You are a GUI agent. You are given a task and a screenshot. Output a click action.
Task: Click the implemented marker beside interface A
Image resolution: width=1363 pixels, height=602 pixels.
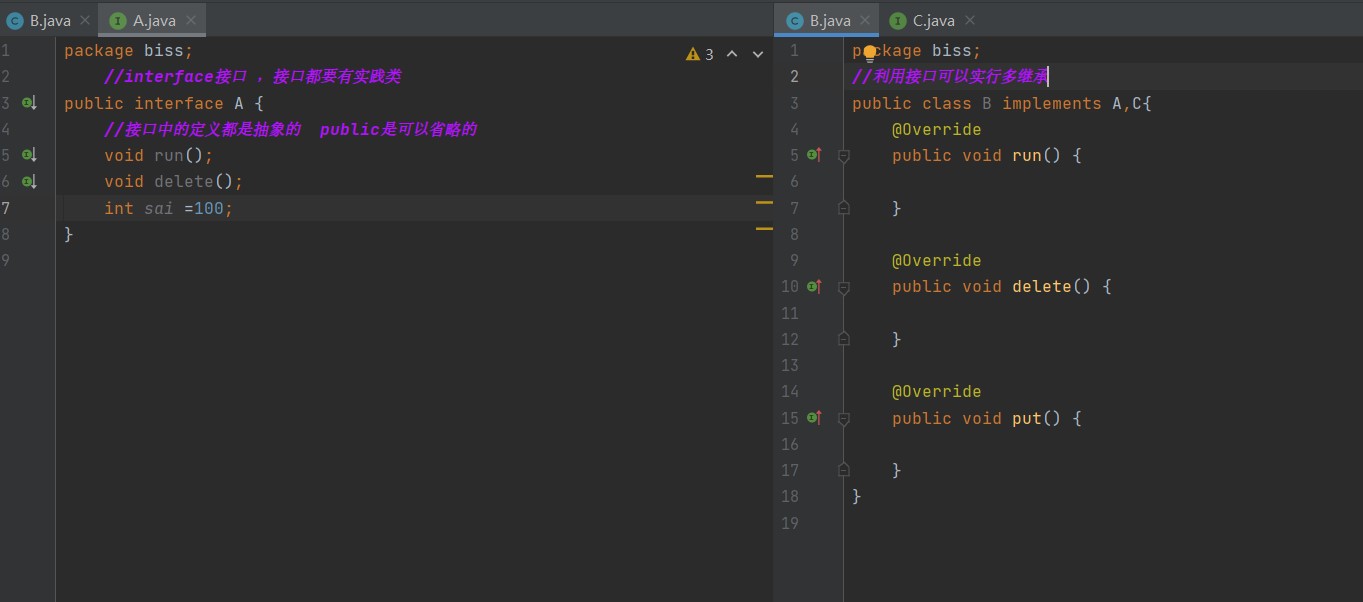click(x=30, y=103)
